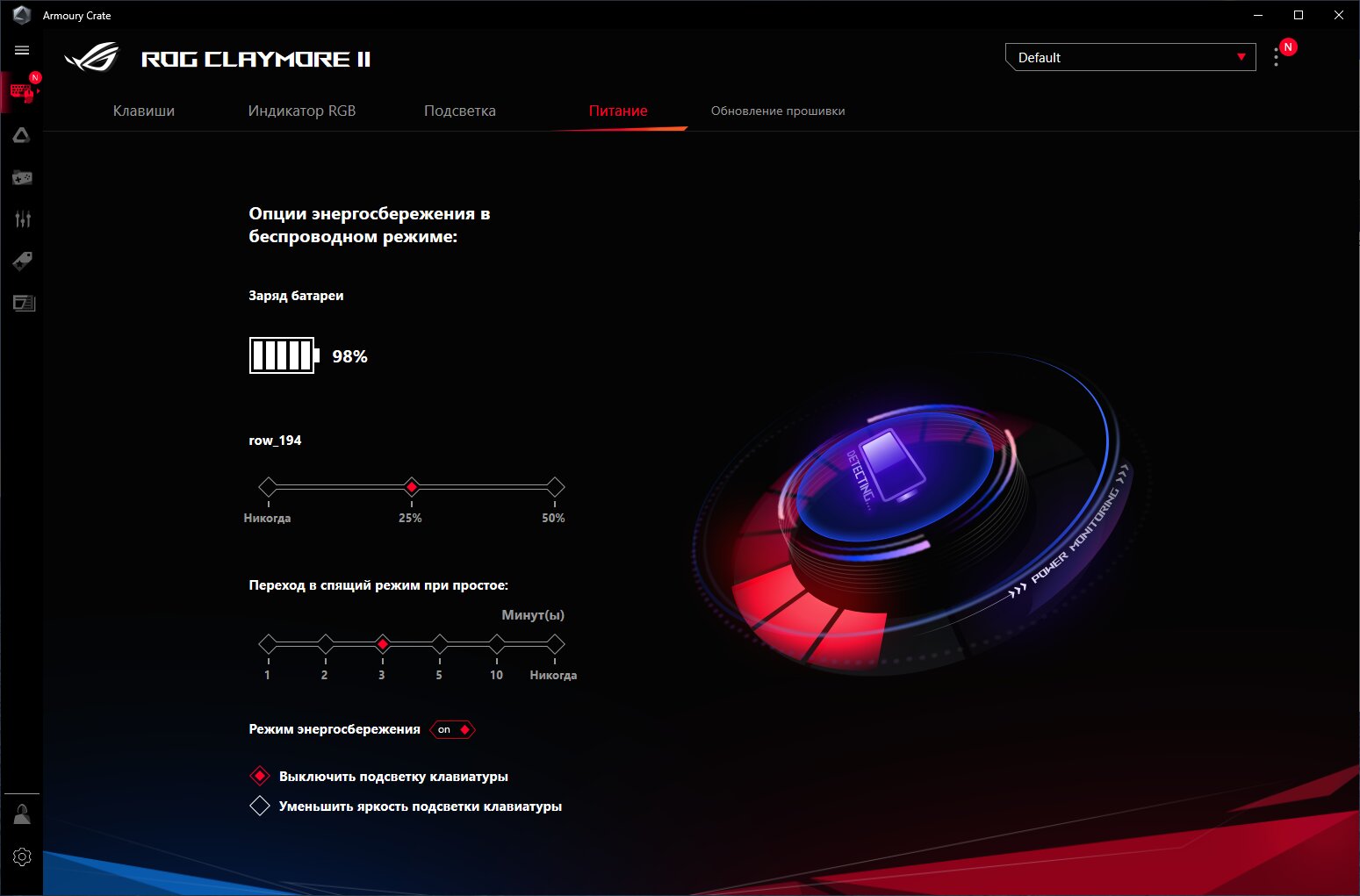Set sleep timer to 2 minutes
The width and height of the screenshot is (1360, 896).
click(325, 644)
